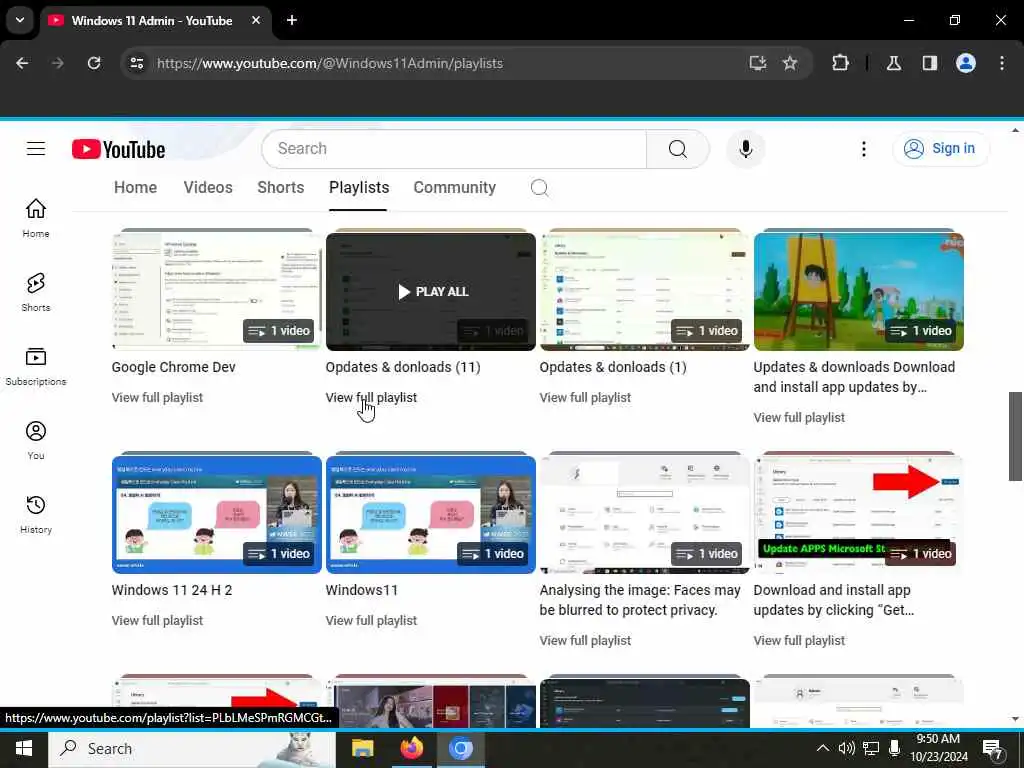Click PLAY ALL on Opdates & donloads (11)
The width and height of the screenshot is (1024, 768).
[434, 291]
